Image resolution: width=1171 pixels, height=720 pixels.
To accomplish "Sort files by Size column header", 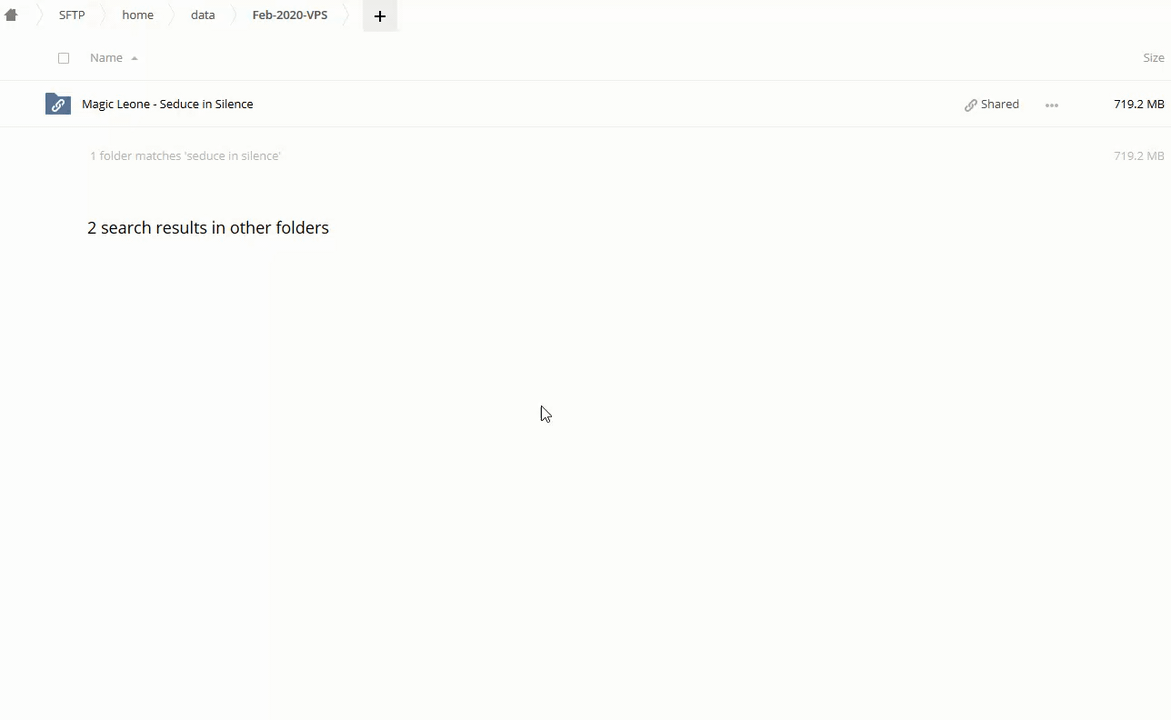I will pos(1153,58).
